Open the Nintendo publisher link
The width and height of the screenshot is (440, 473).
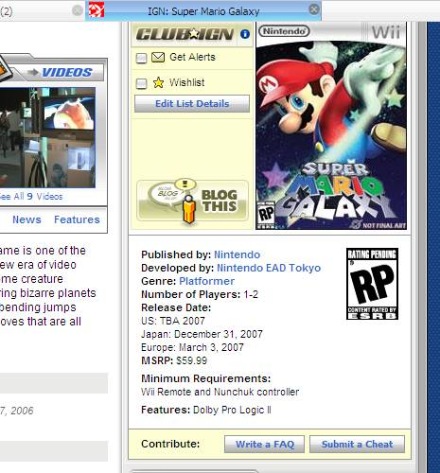pos(237,255)
